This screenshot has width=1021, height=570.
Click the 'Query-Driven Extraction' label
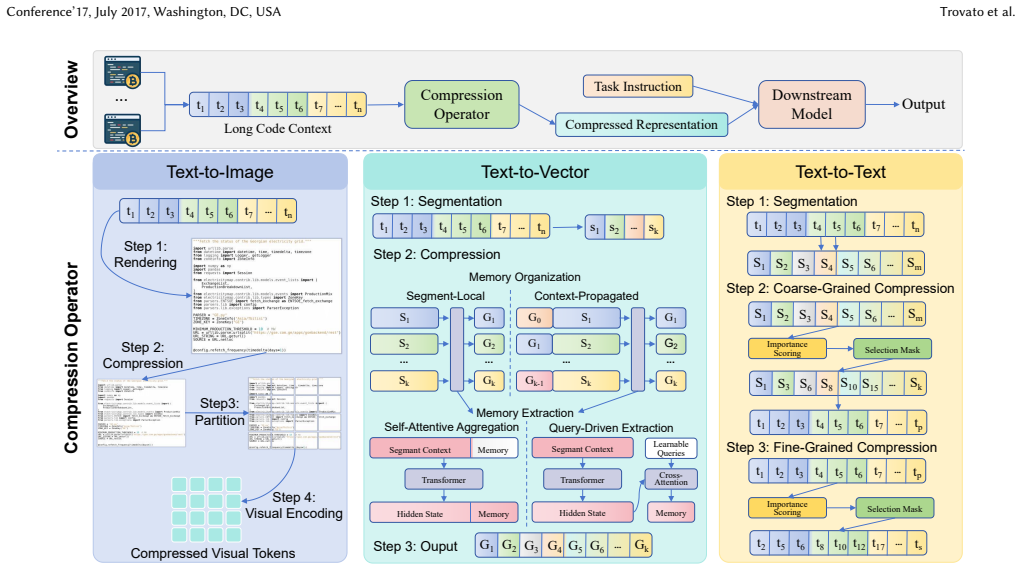point(611,428)
